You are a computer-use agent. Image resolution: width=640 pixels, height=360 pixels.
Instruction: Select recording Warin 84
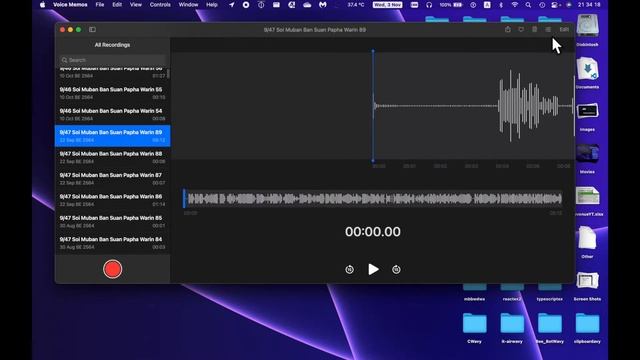pyautogui.click(x=112, y=243)
